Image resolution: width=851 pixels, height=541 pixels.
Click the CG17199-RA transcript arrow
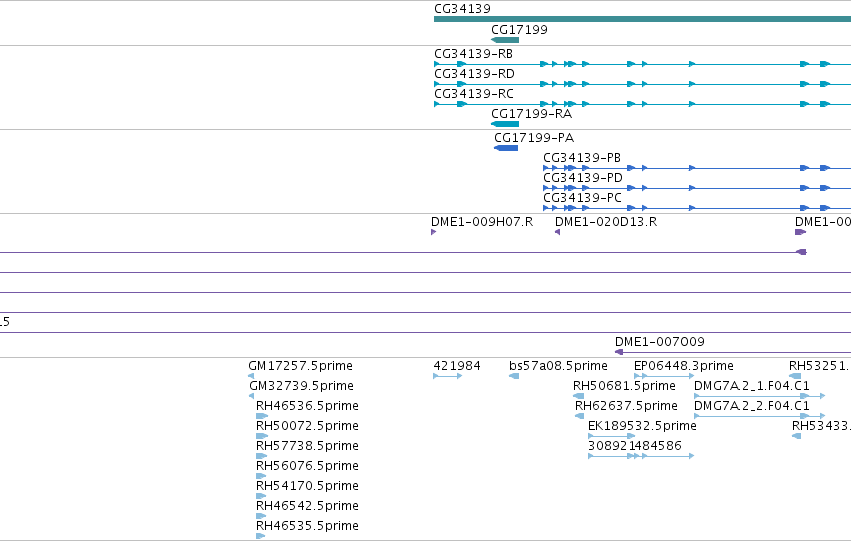click(505, 124)
